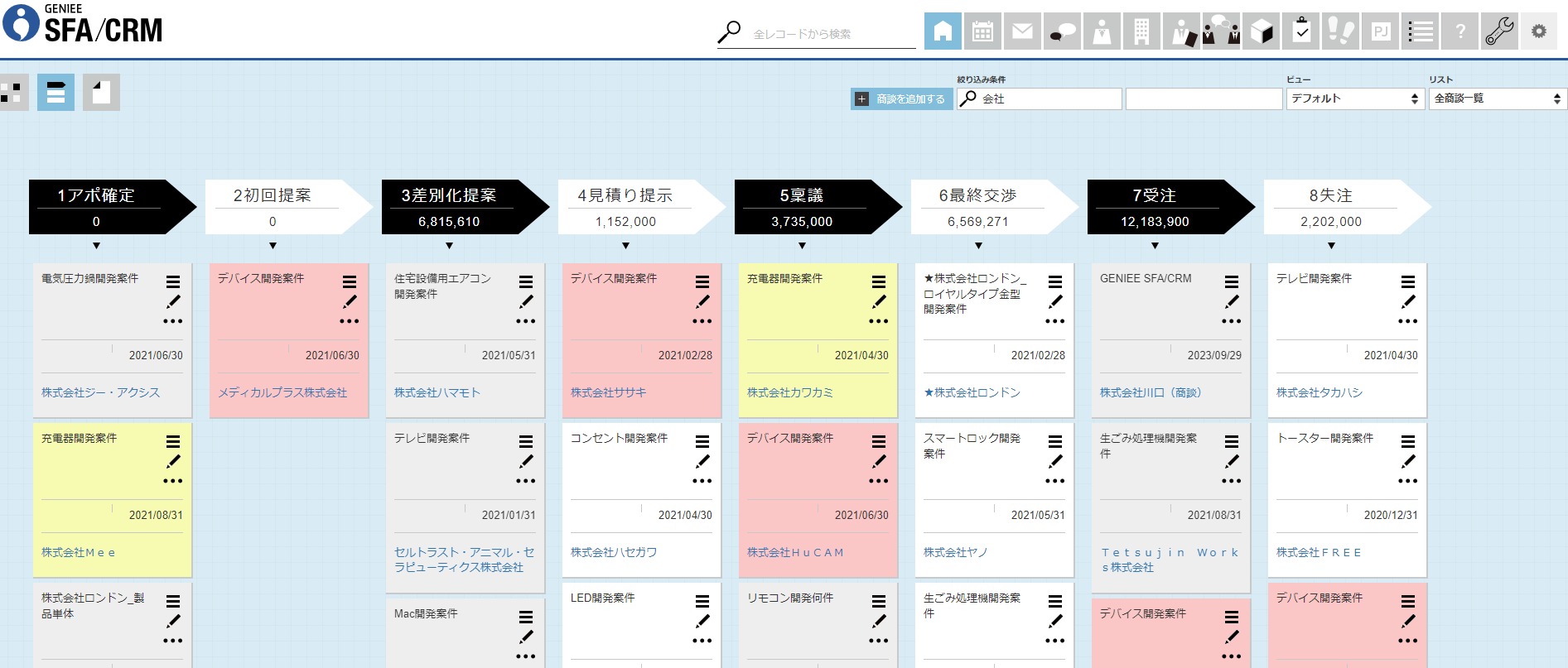This screenshot has width=1568, height=668.
Task: Select the 2初回提案 stage header
Action: coord(289,207)
